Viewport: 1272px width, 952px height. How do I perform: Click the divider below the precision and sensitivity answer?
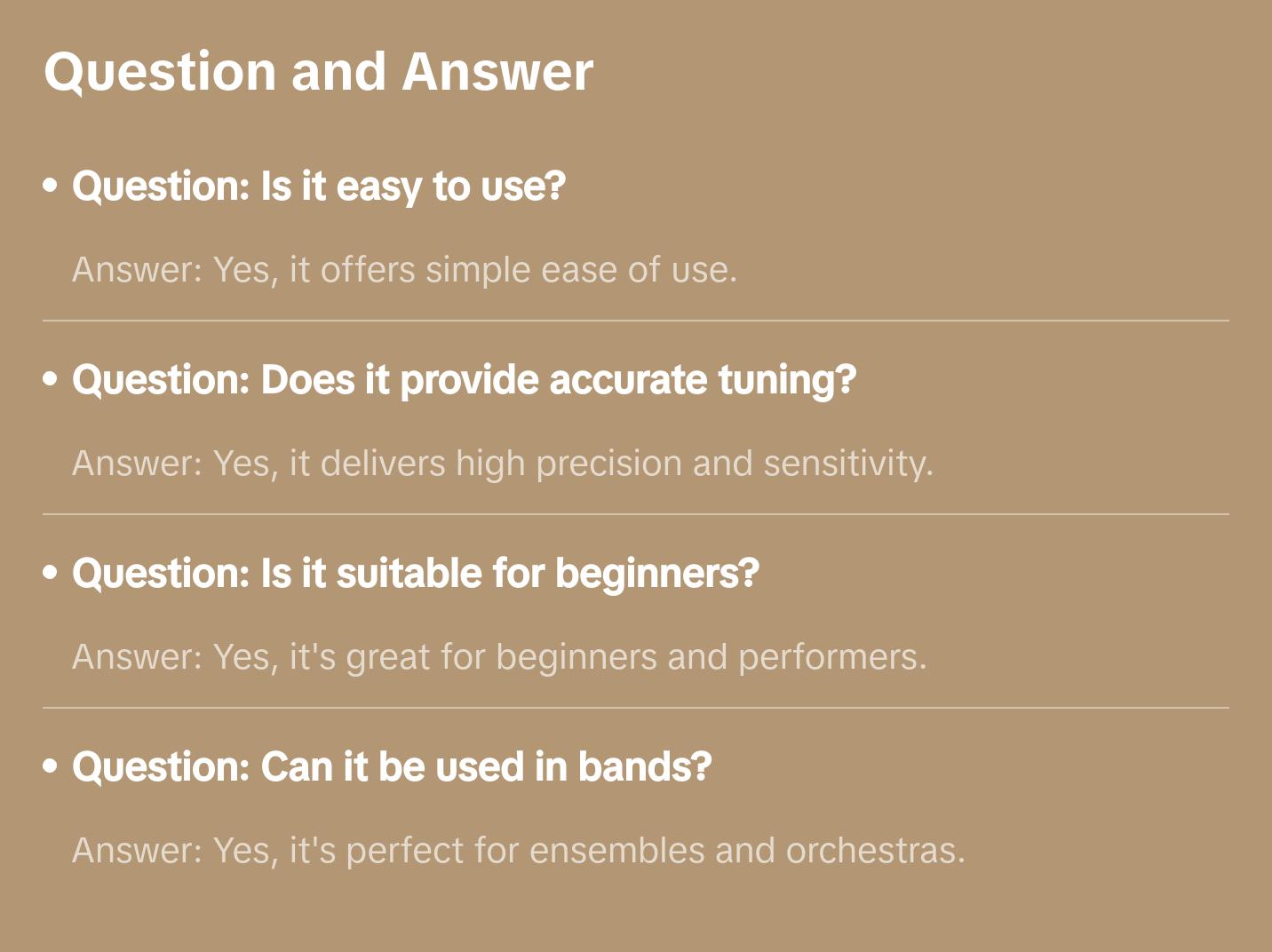[x=635, y=514]
